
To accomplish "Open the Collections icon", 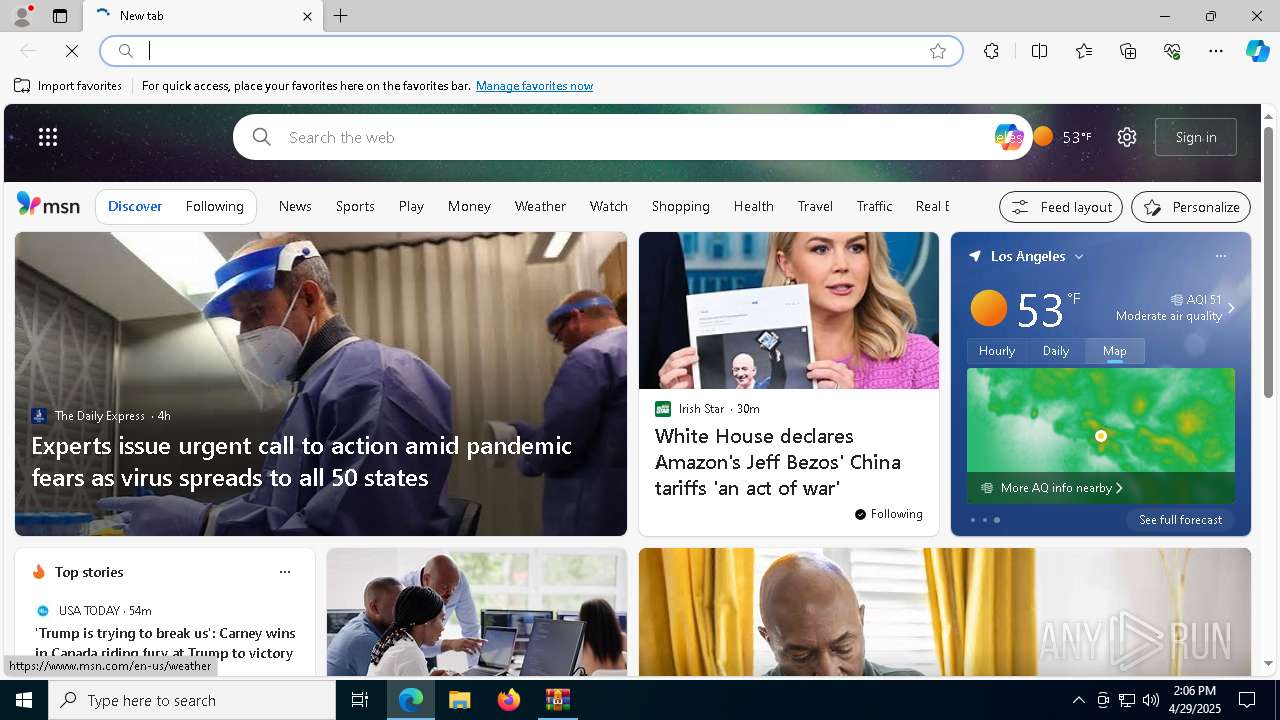I will tap(1128, 51).
